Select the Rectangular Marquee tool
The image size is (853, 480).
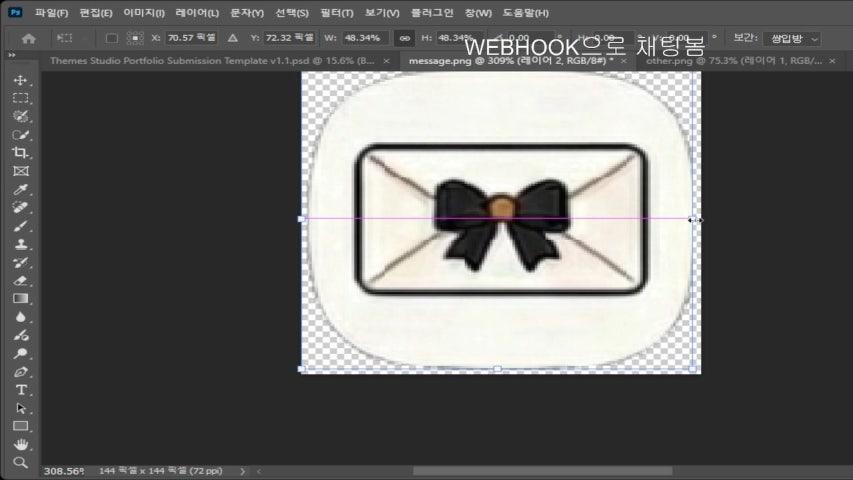[21, 99]
